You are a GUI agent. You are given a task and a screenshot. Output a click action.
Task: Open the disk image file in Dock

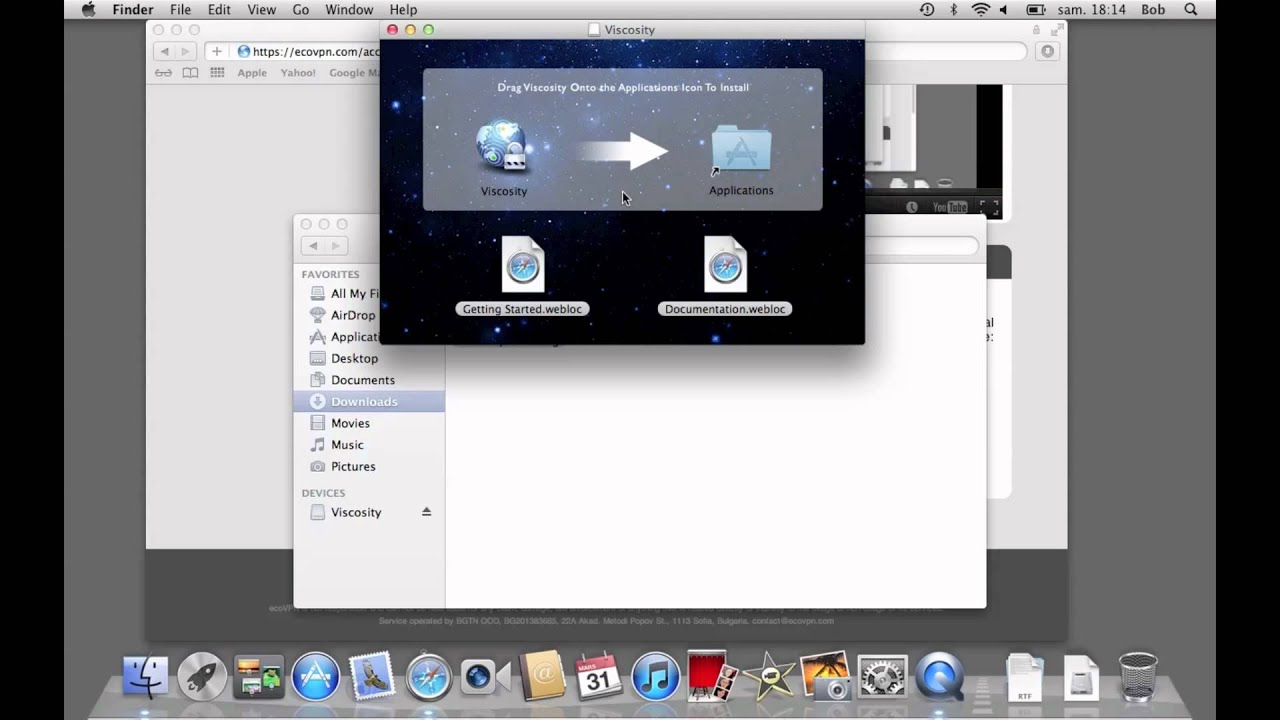coord(1081,677)
